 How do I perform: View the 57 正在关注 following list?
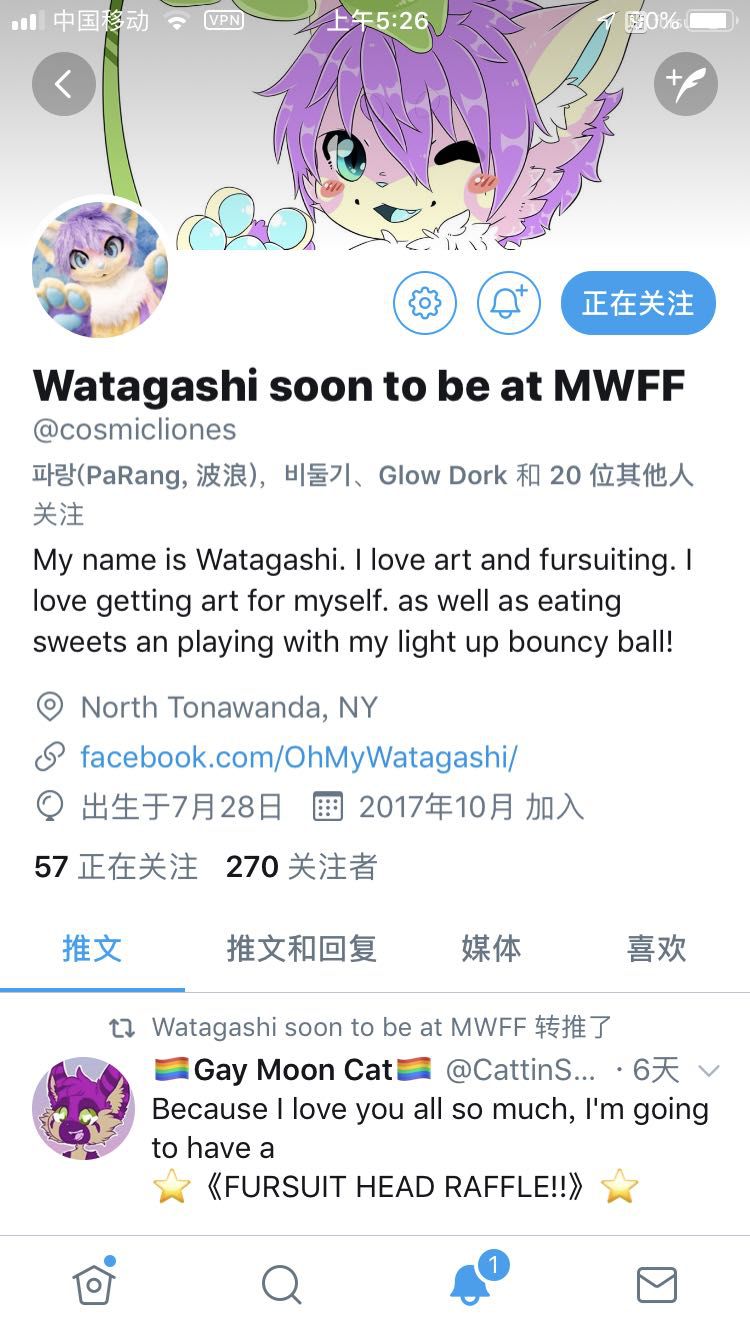click(116, 866)
